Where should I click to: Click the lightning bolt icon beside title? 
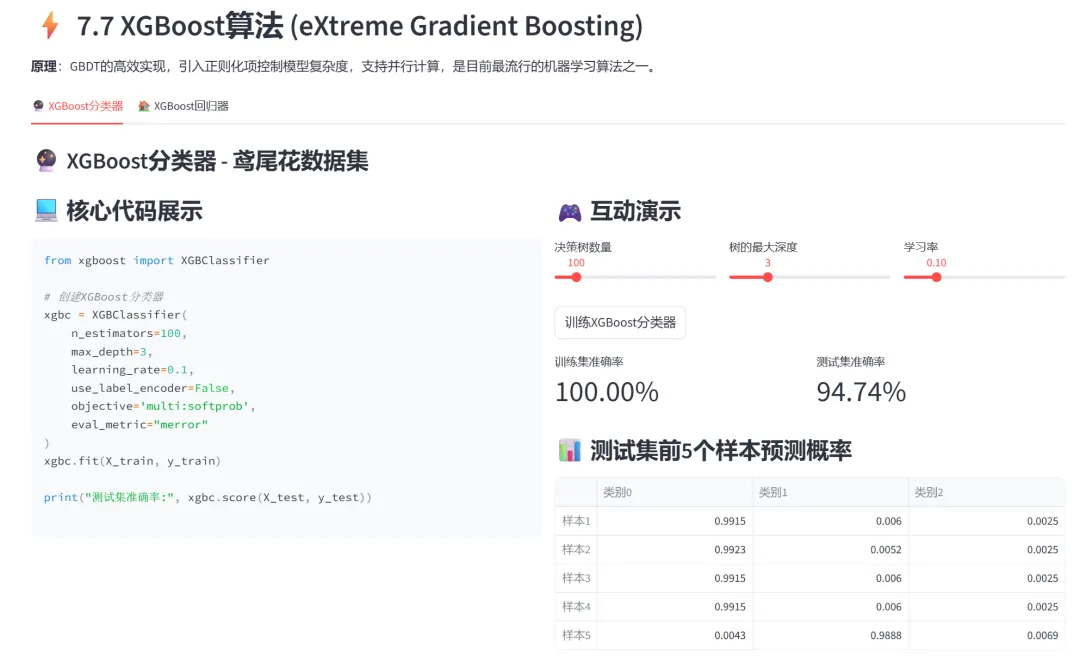click(x=50, y=25)
